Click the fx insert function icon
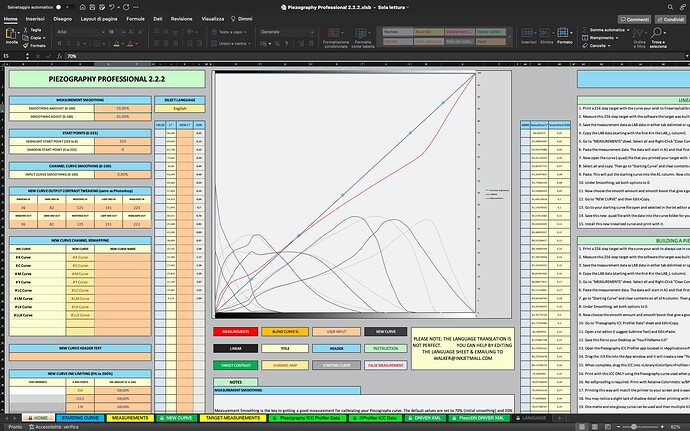This screenshot has width=690, height=431. (59, 56)
